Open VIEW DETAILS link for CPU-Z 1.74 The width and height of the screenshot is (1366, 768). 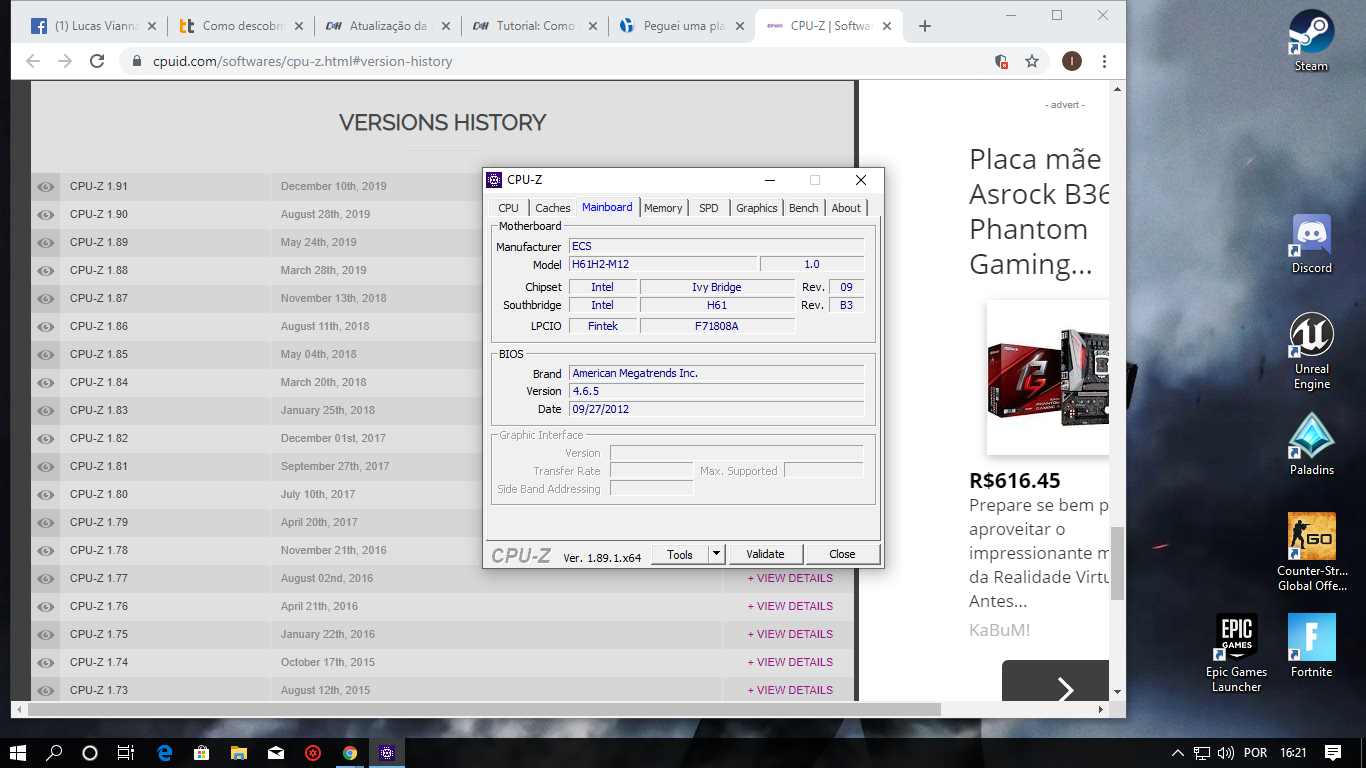[x=790, y=662]
